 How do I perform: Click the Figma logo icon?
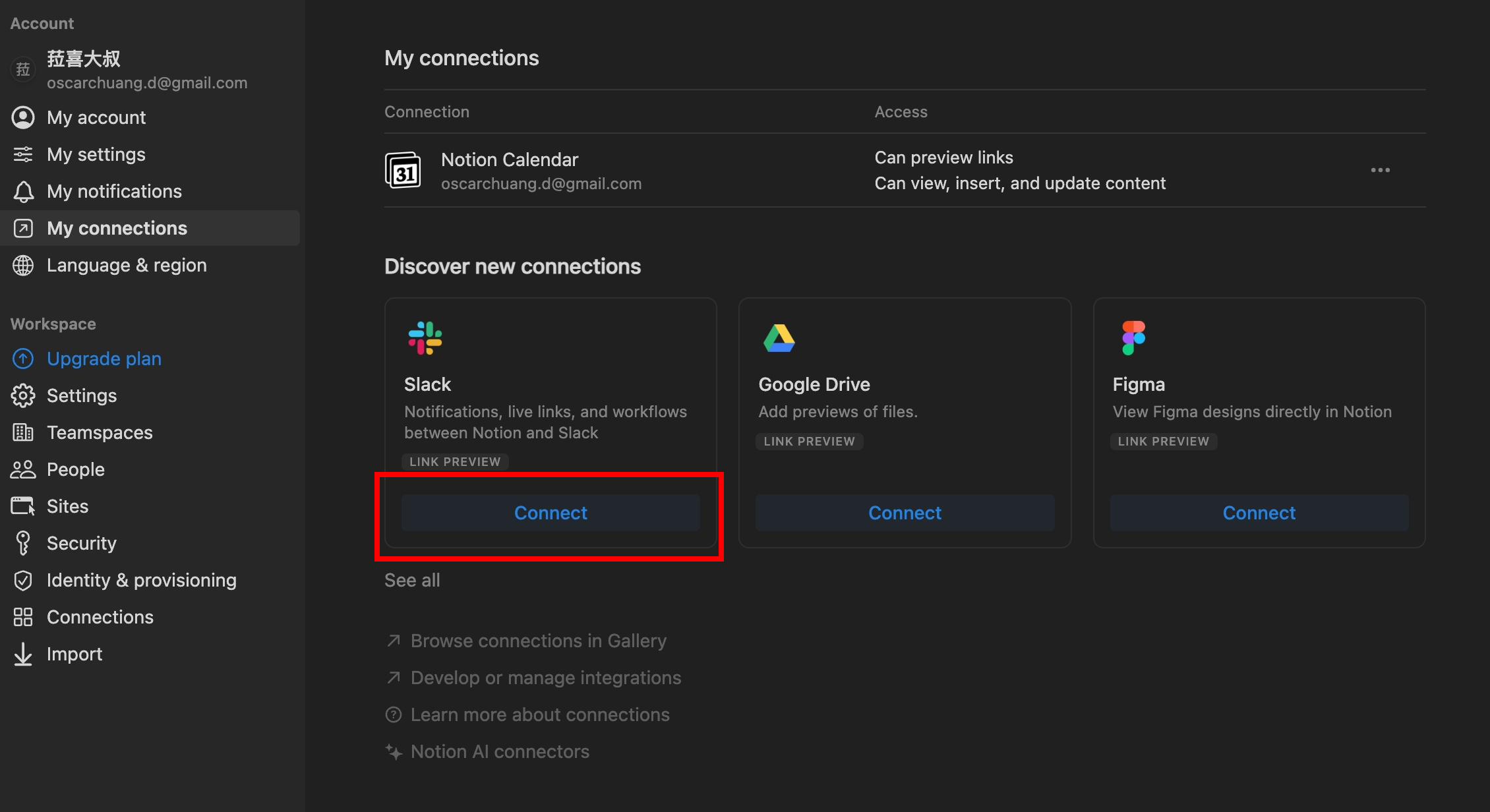(1134, 338)
